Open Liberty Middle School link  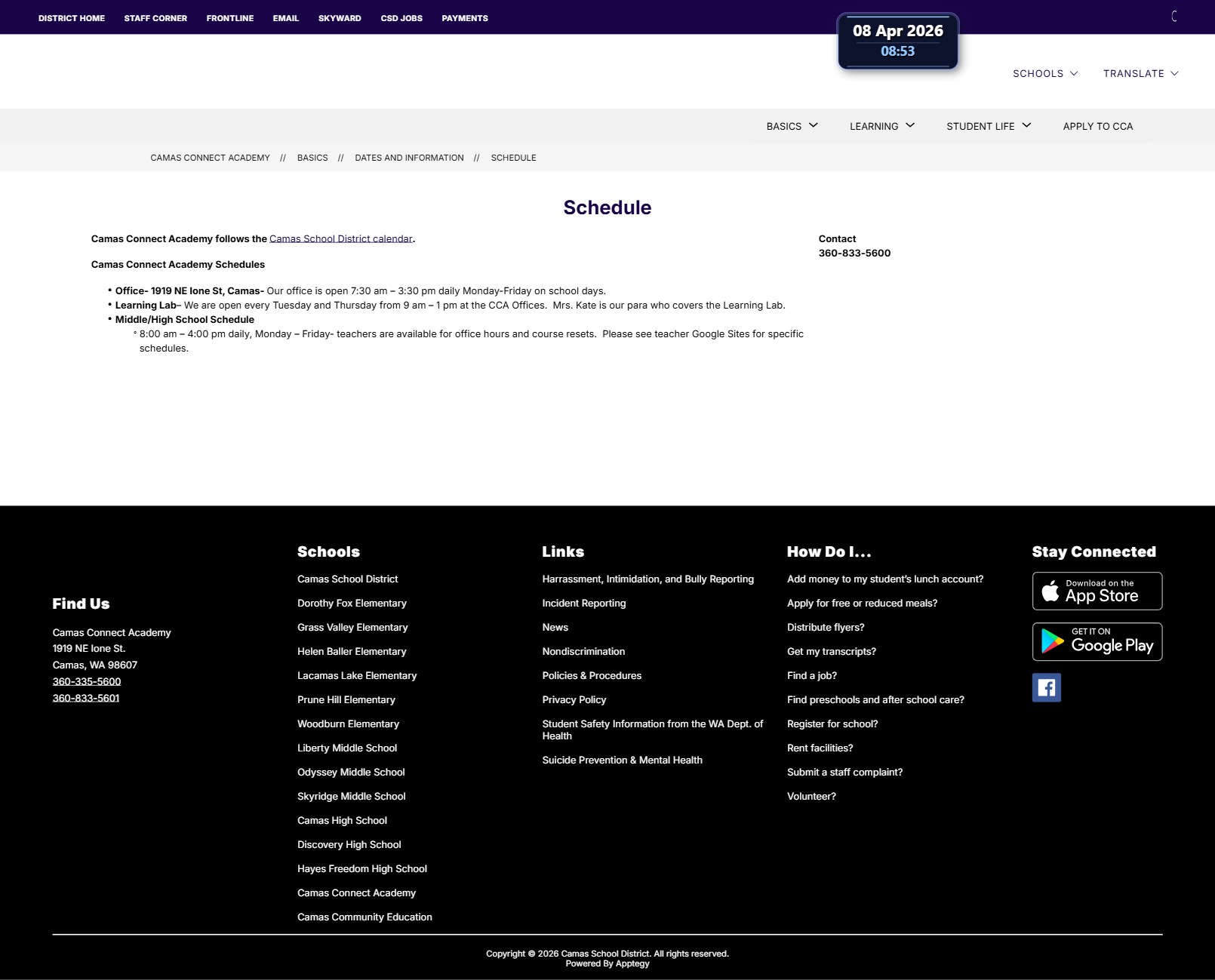347,748
